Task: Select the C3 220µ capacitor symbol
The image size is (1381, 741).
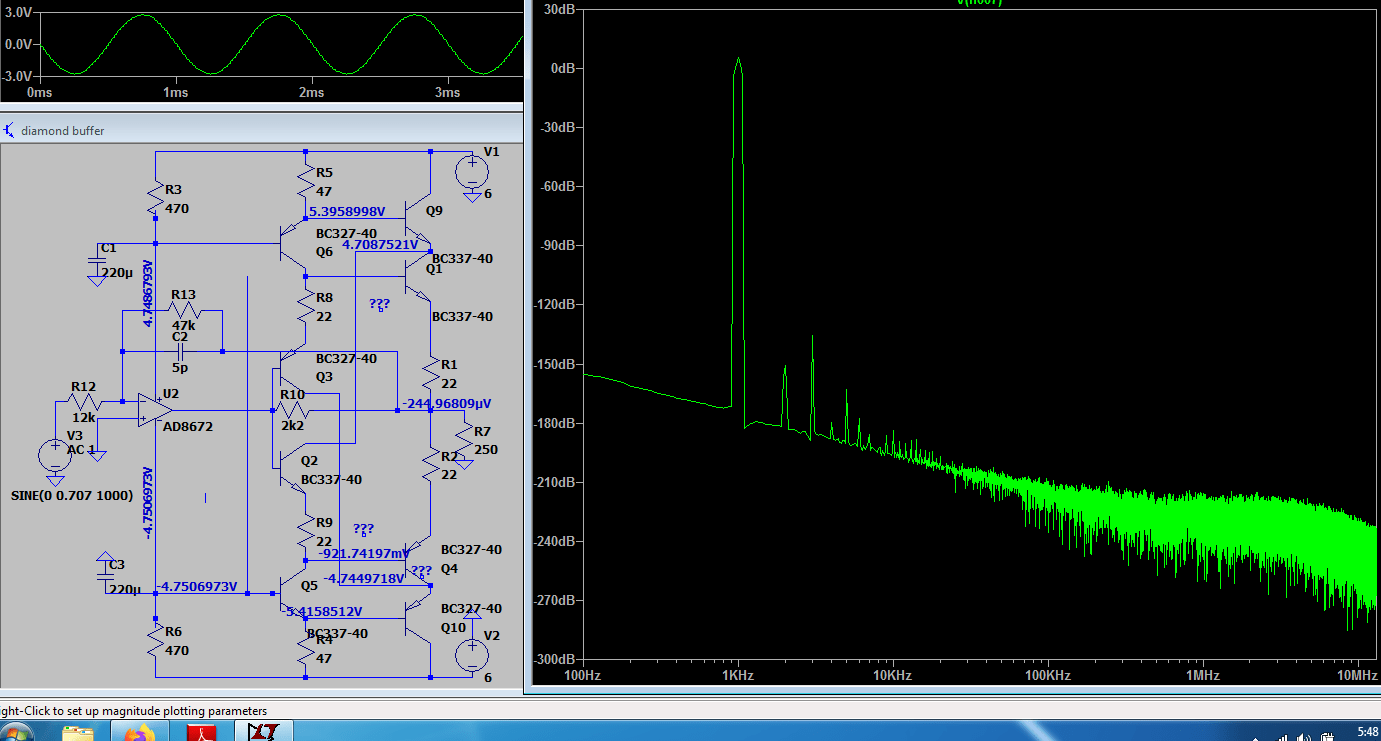Action: pos(104,577)
